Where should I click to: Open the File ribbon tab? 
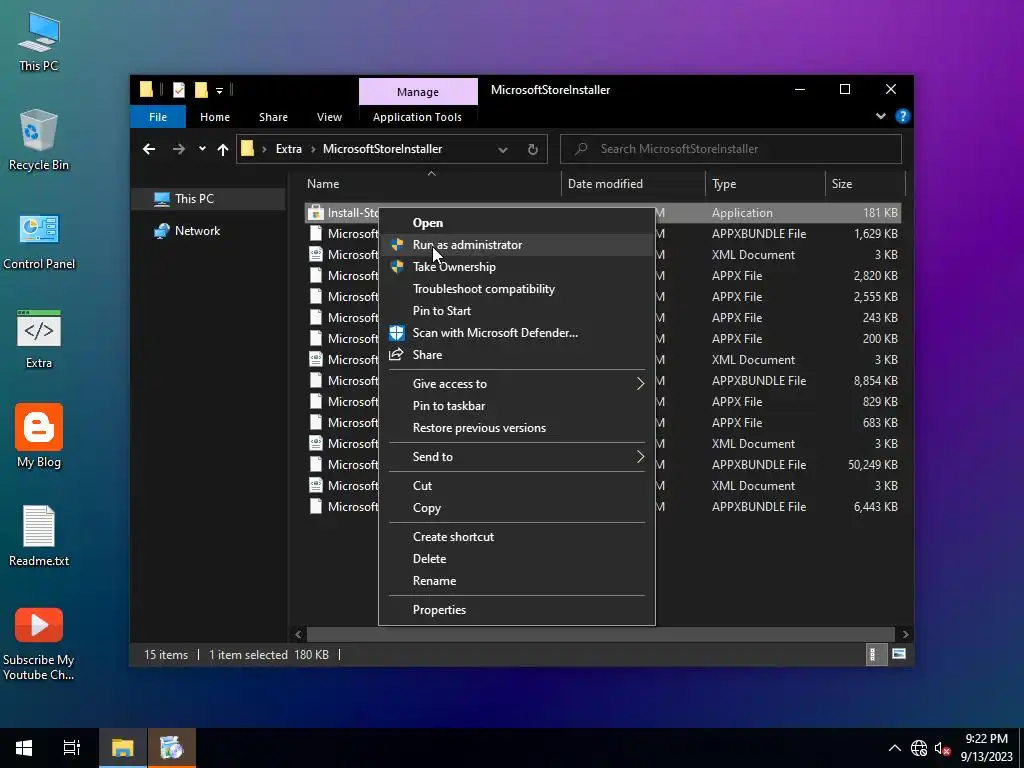pyautogui.click(x=158, y=117)
